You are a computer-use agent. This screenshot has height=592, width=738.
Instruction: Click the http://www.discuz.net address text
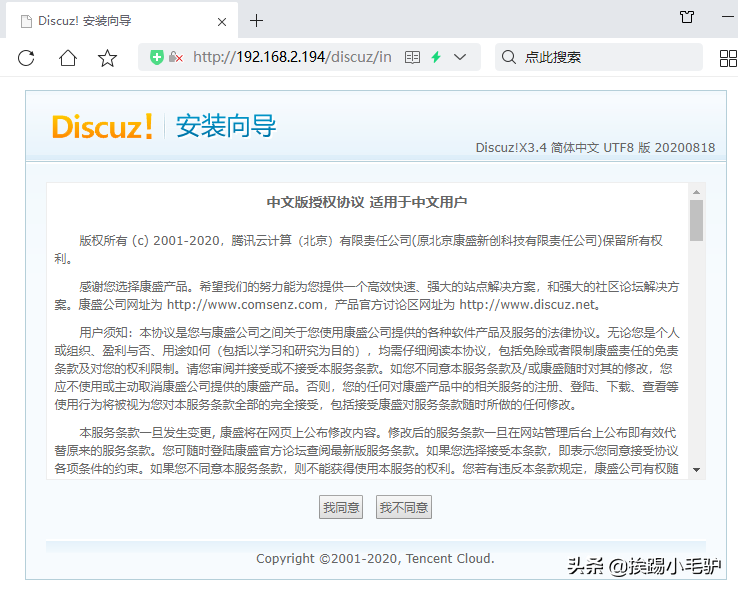point(527,305)
